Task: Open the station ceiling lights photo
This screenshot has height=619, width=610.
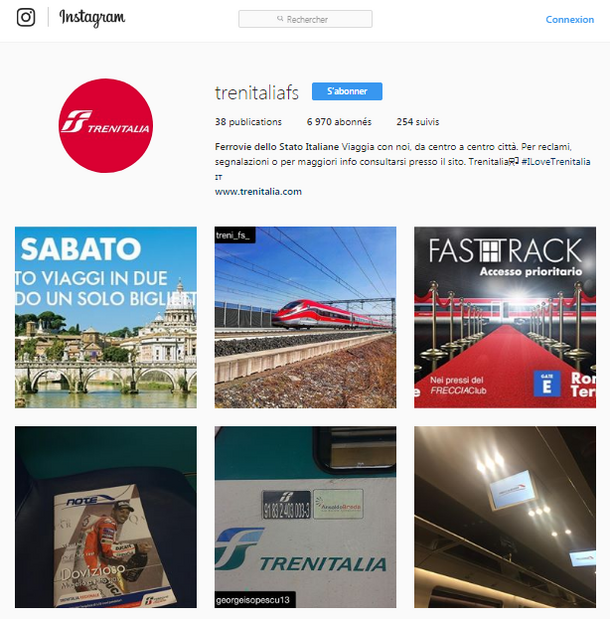Action: point(505,517)
